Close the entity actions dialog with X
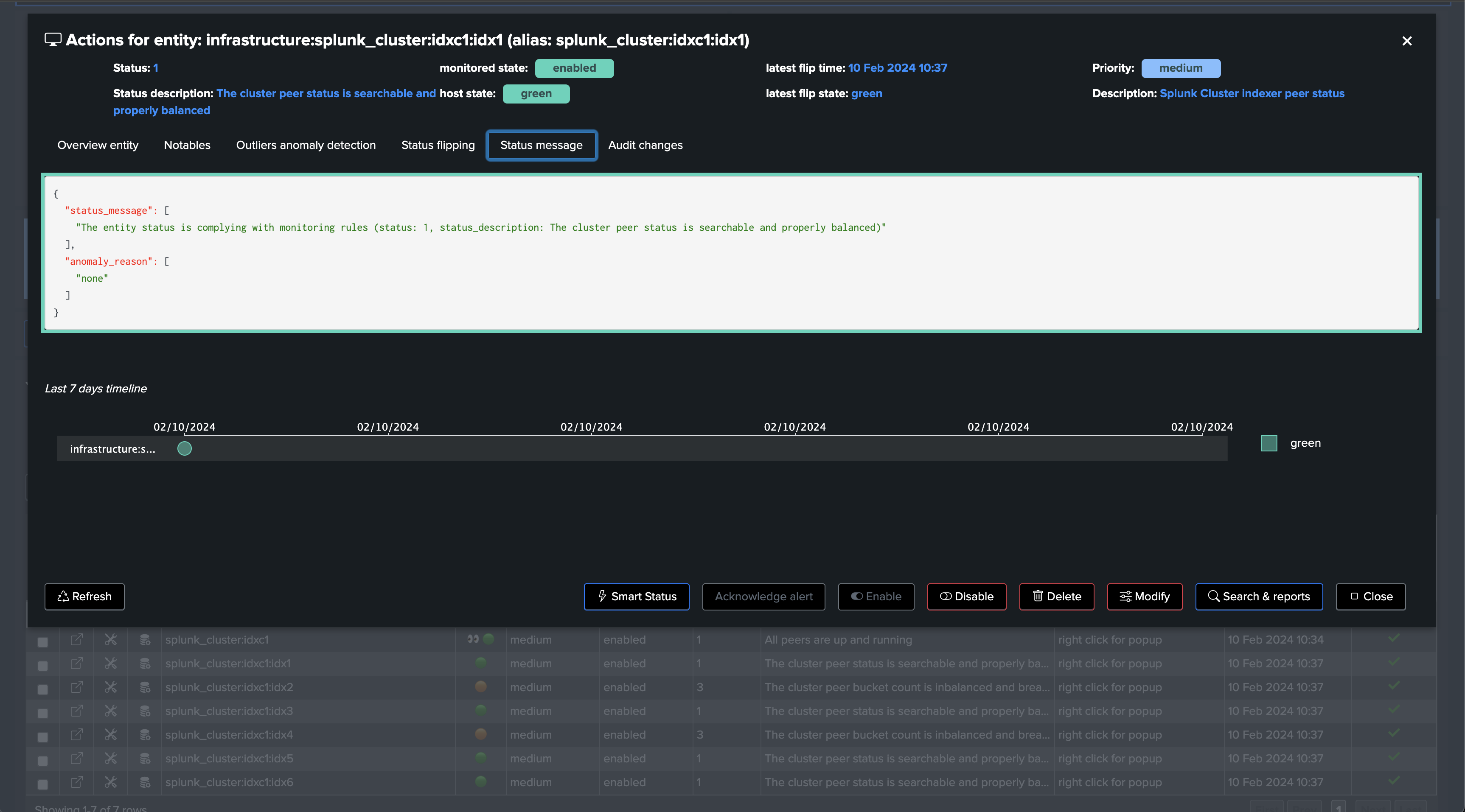 1407,41
